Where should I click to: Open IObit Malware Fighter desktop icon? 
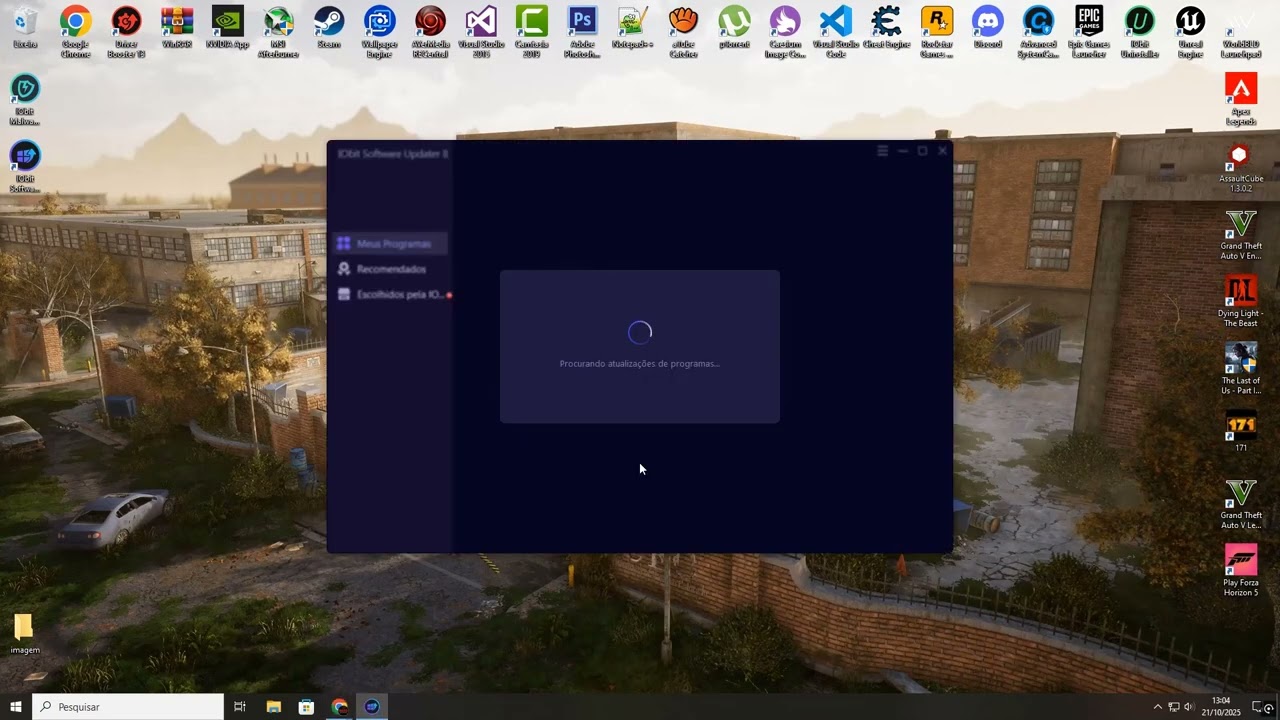(25, 100)
